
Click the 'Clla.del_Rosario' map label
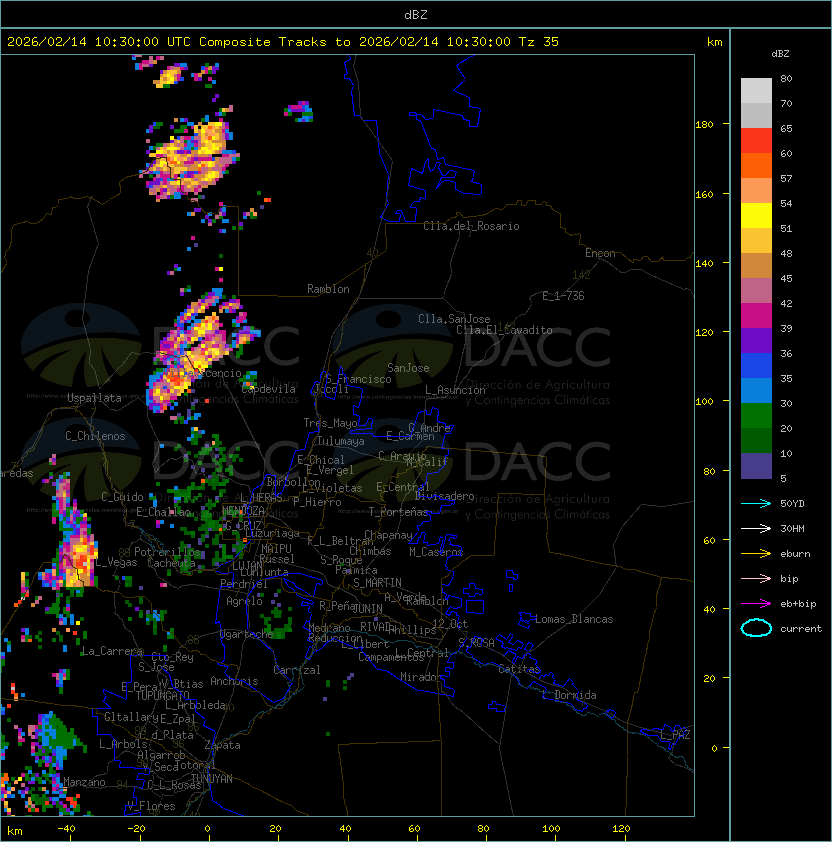[471, 226]
